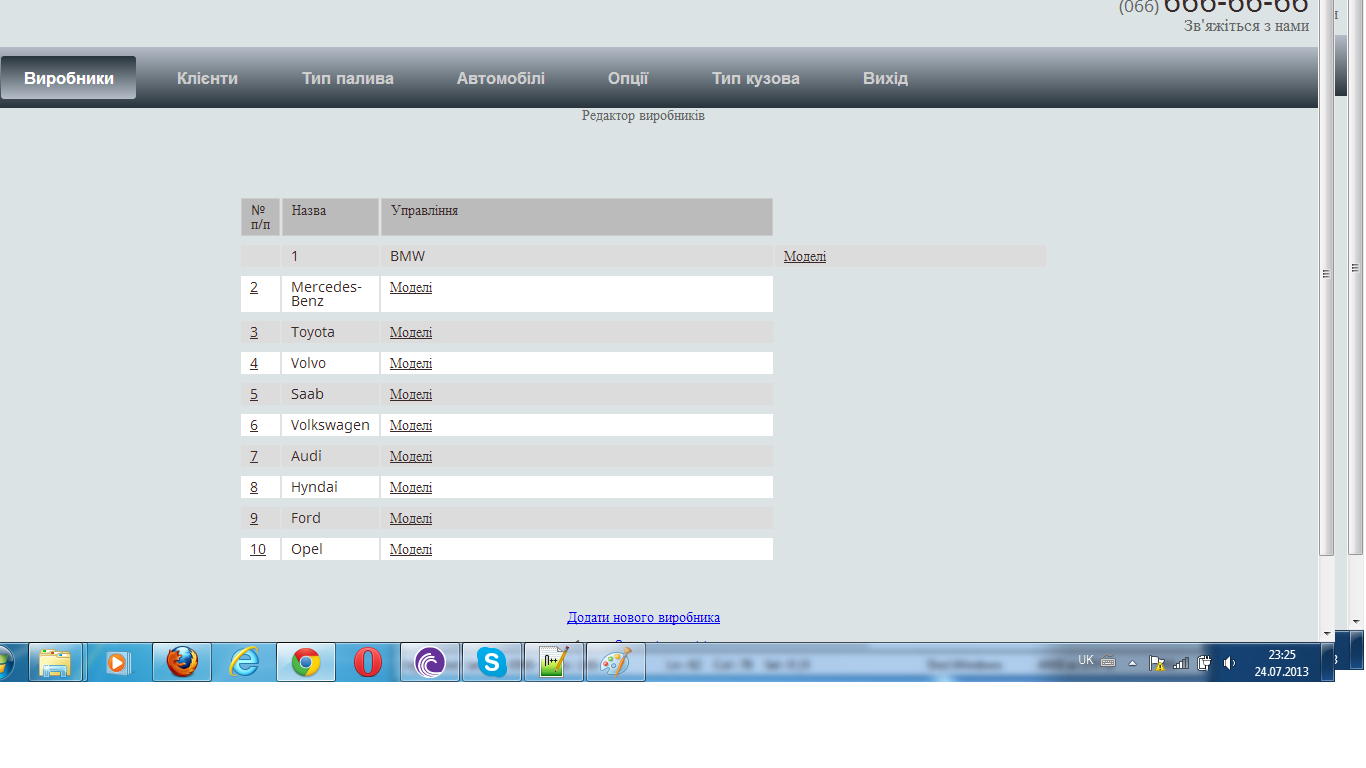Select the Volkswagen name cell
1366x768 pixels.
pyautogui.click(x=331, y=426)
